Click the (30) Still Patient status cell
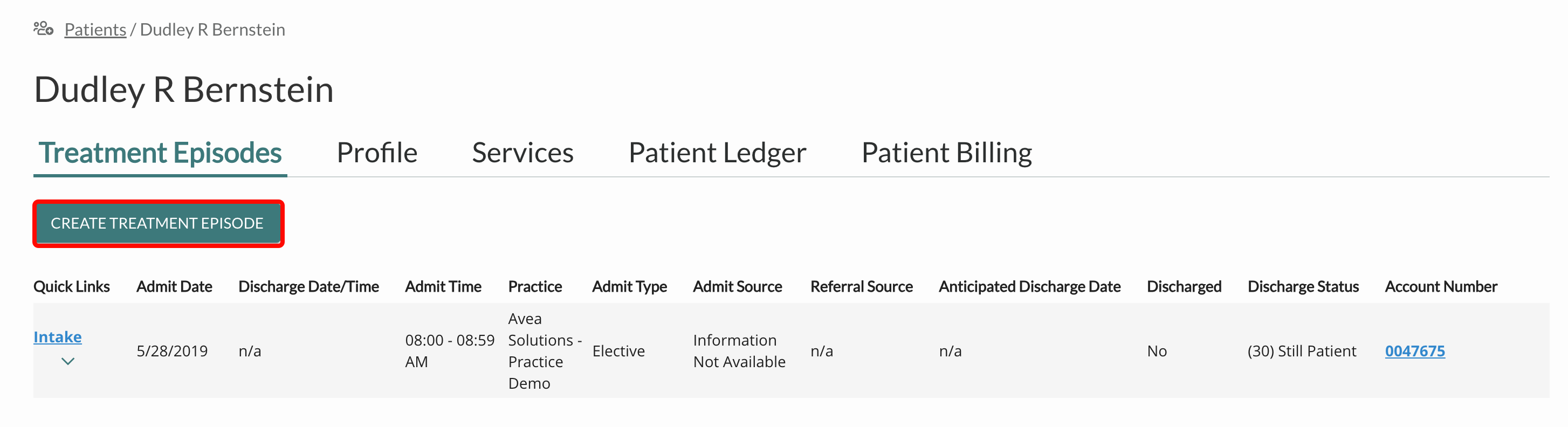1568x427 pixels. [x=1302, y=351]
